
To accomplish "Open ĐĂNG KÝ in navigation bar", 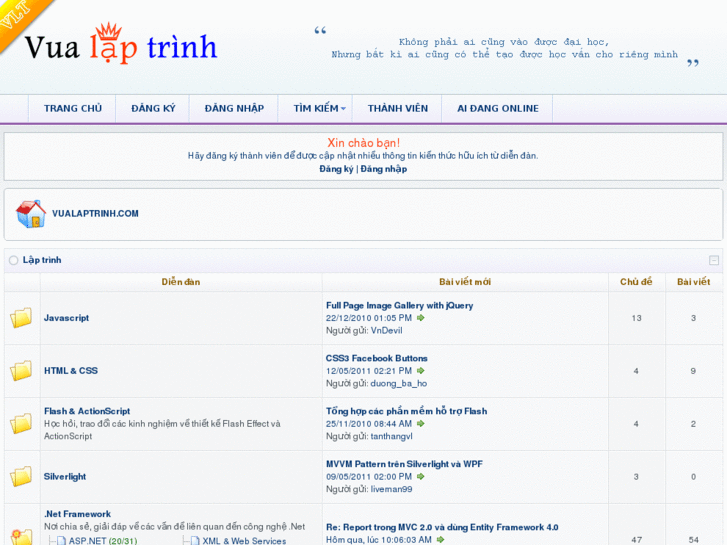I will (x=153, y=109).
